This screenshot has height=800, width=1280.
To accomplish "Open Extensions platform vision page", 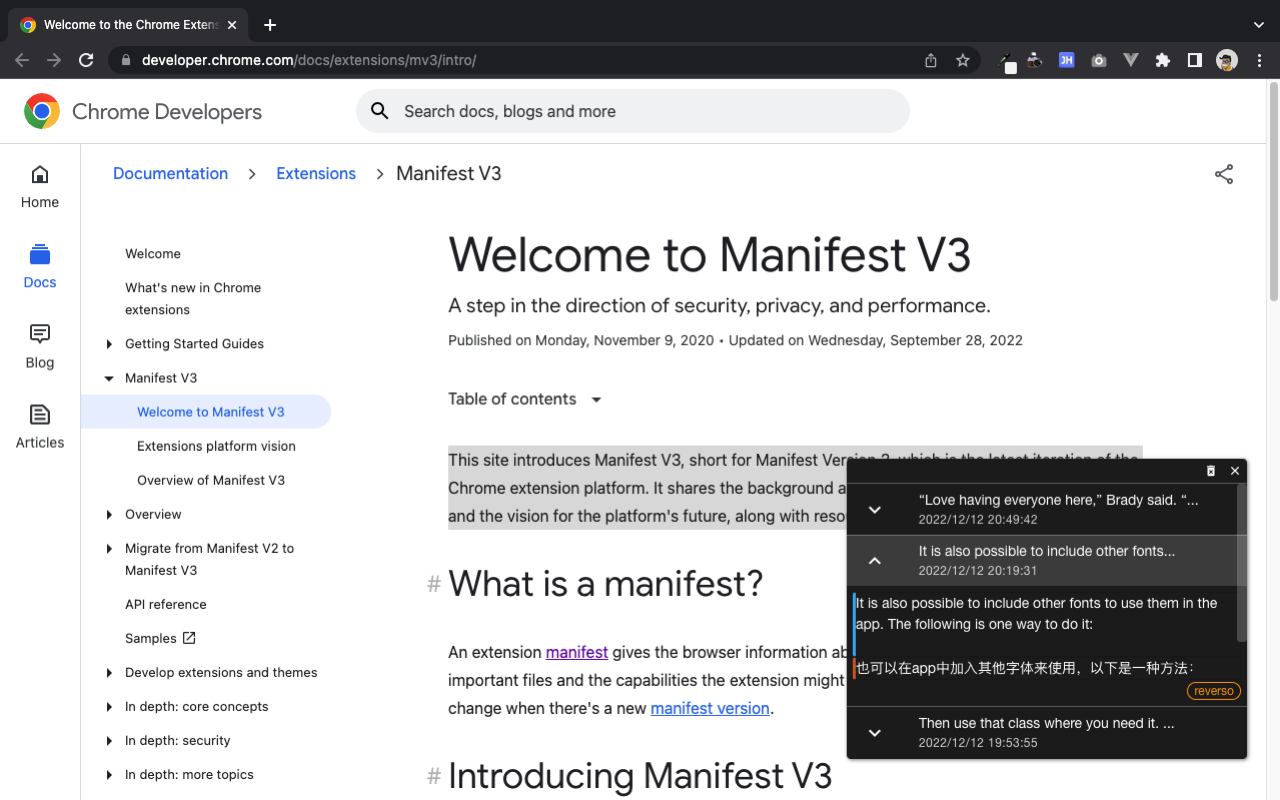I will click(x=216, y=446).
